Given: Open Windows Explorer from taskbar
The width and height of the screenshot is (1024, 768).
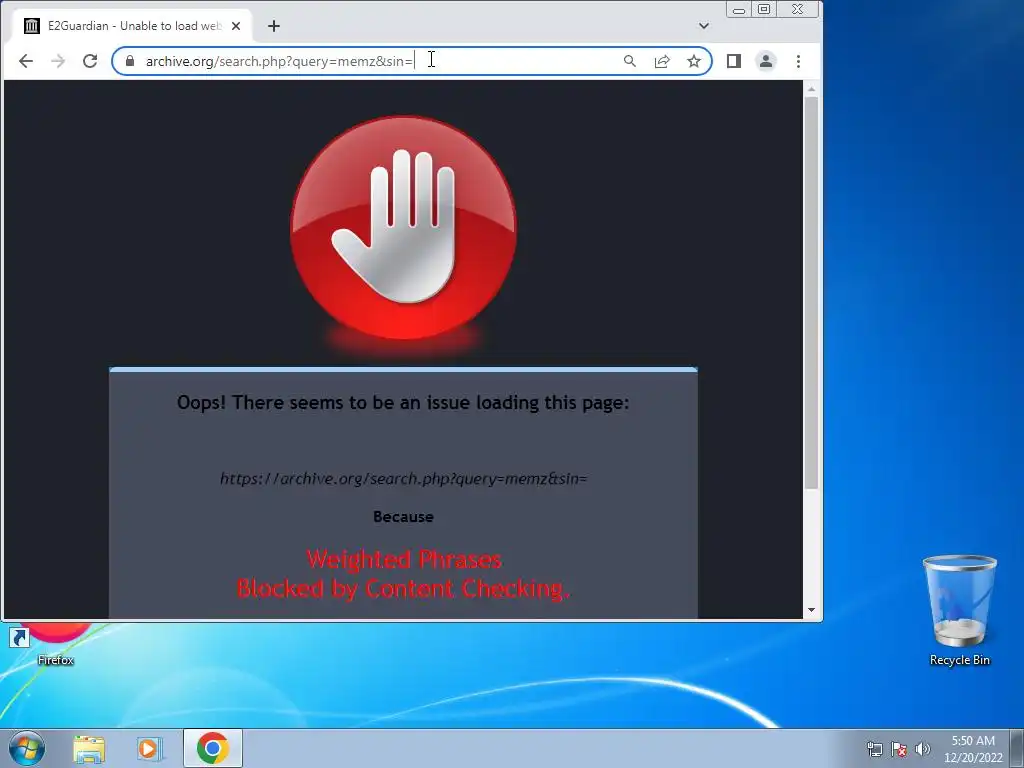Looking at the screenshot, I should (89, 749).
